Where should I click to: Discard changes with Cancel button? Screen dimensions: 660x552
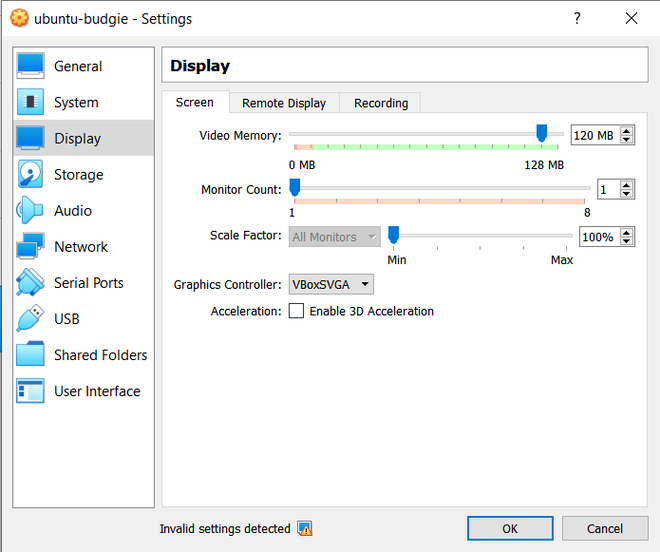tap(605, 528)
